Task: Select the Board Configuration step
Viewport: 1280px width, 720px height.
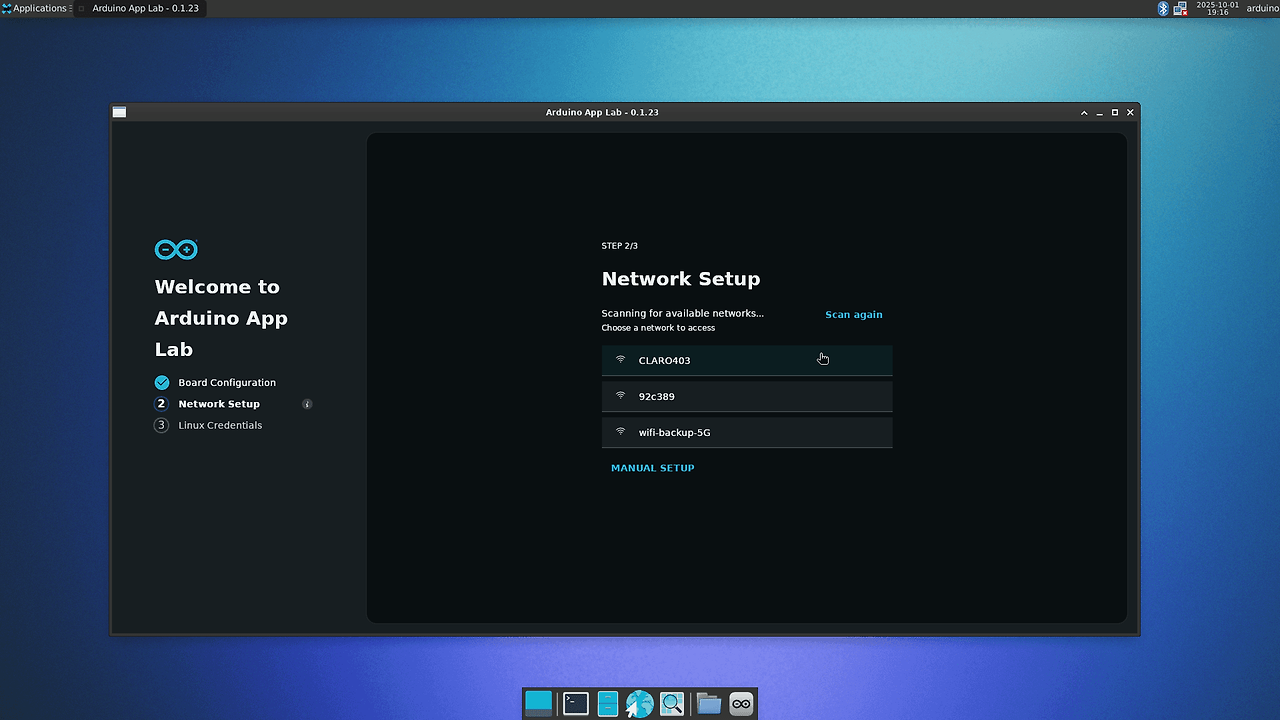Action: click(227, 382)
